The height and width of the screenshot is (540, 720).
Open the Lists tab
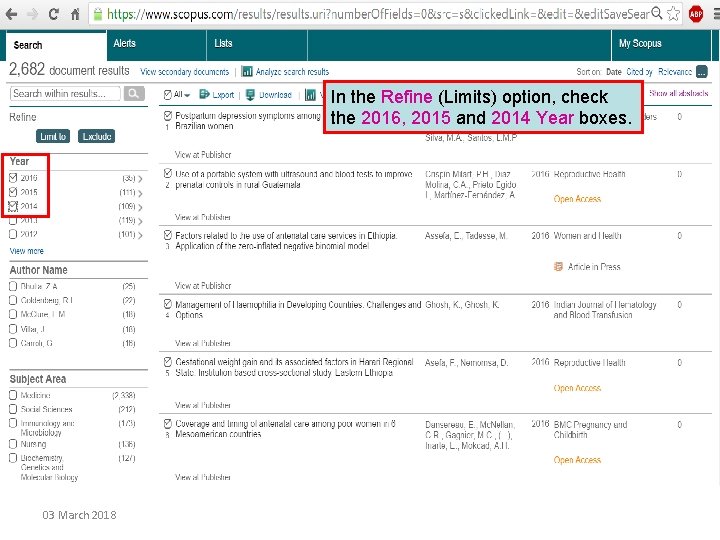(x=257, y=45)
